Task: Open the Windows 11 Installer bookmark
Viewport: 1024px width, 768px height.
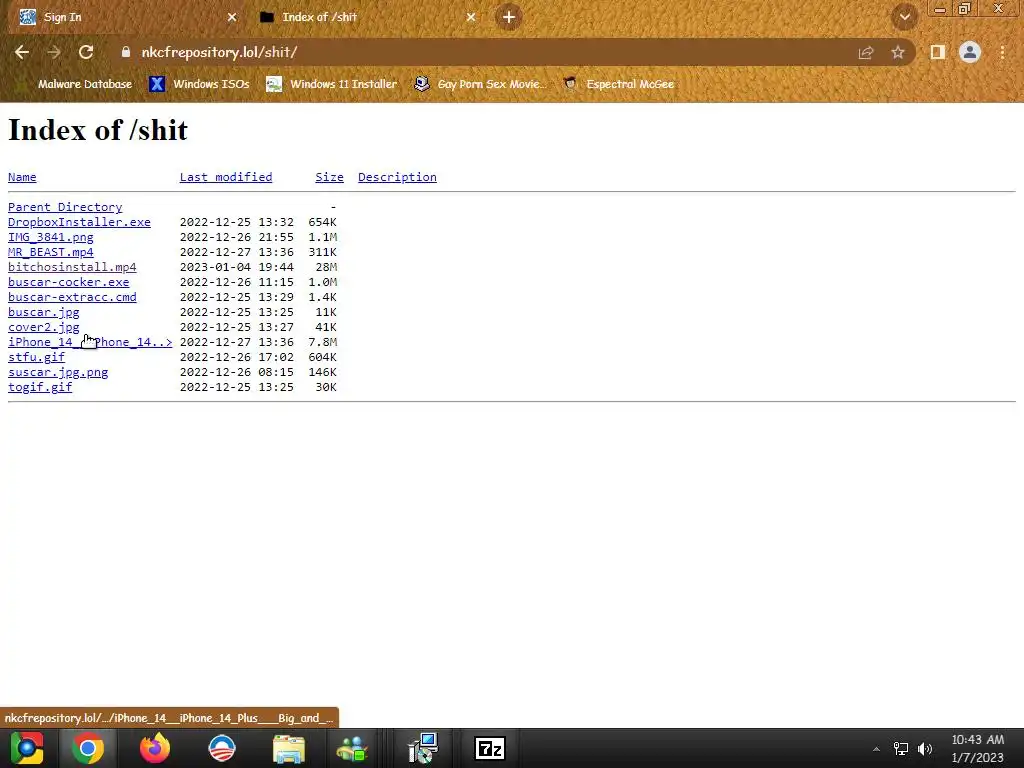Action: 332,84
